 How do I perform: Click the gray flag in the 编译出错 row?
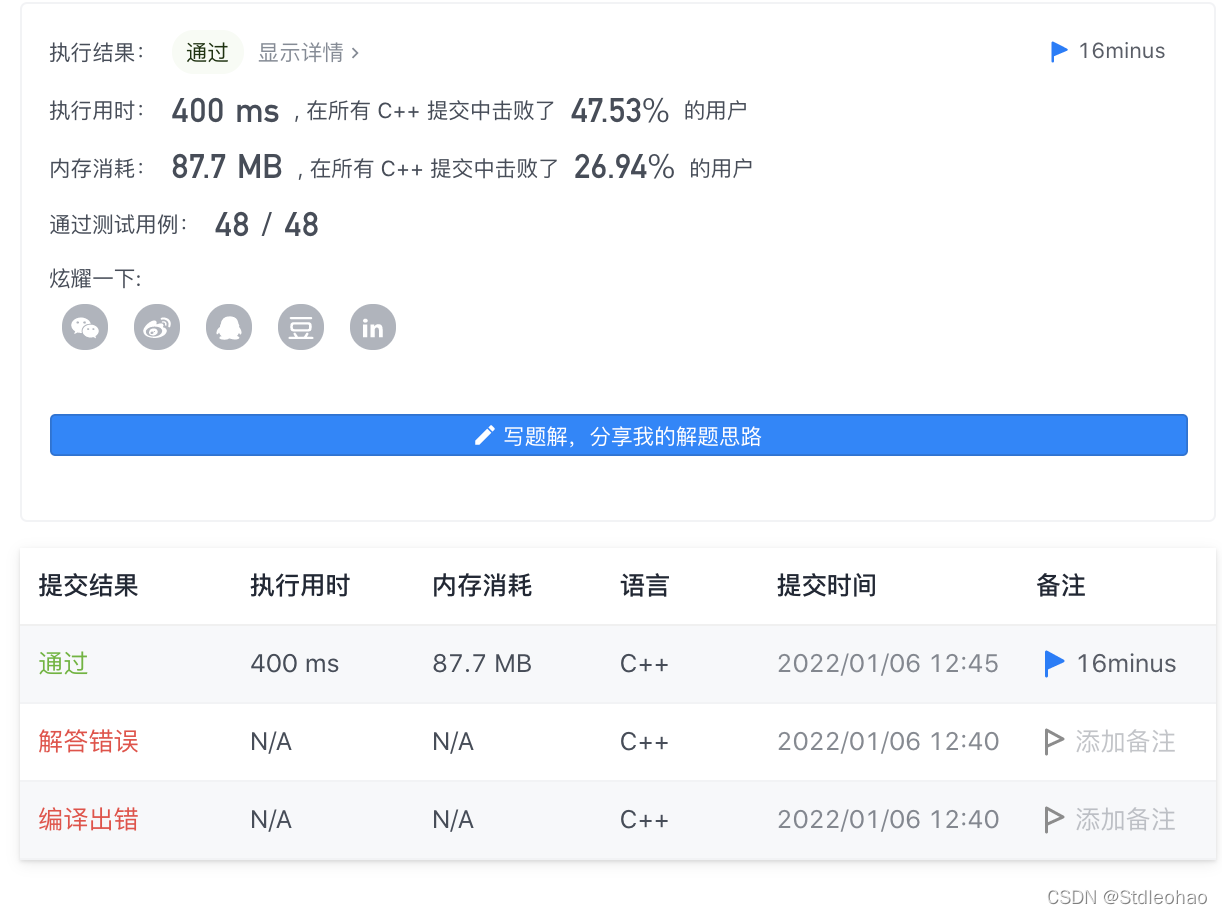(1054, 819)
